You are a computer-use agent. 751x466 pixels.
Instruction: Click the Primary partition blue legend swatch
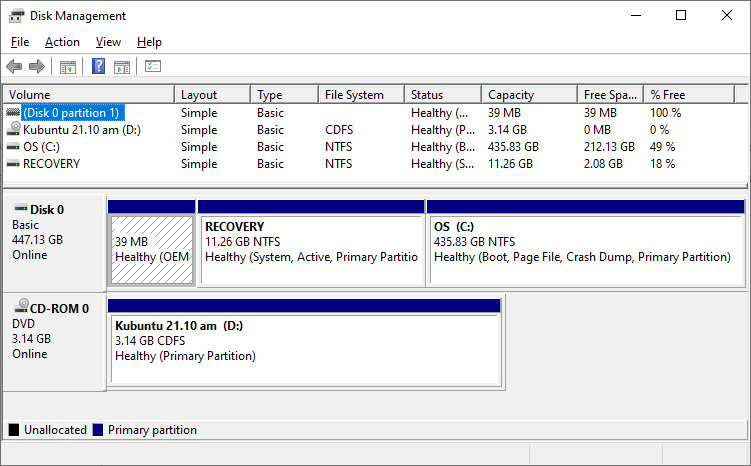point(98,430)
